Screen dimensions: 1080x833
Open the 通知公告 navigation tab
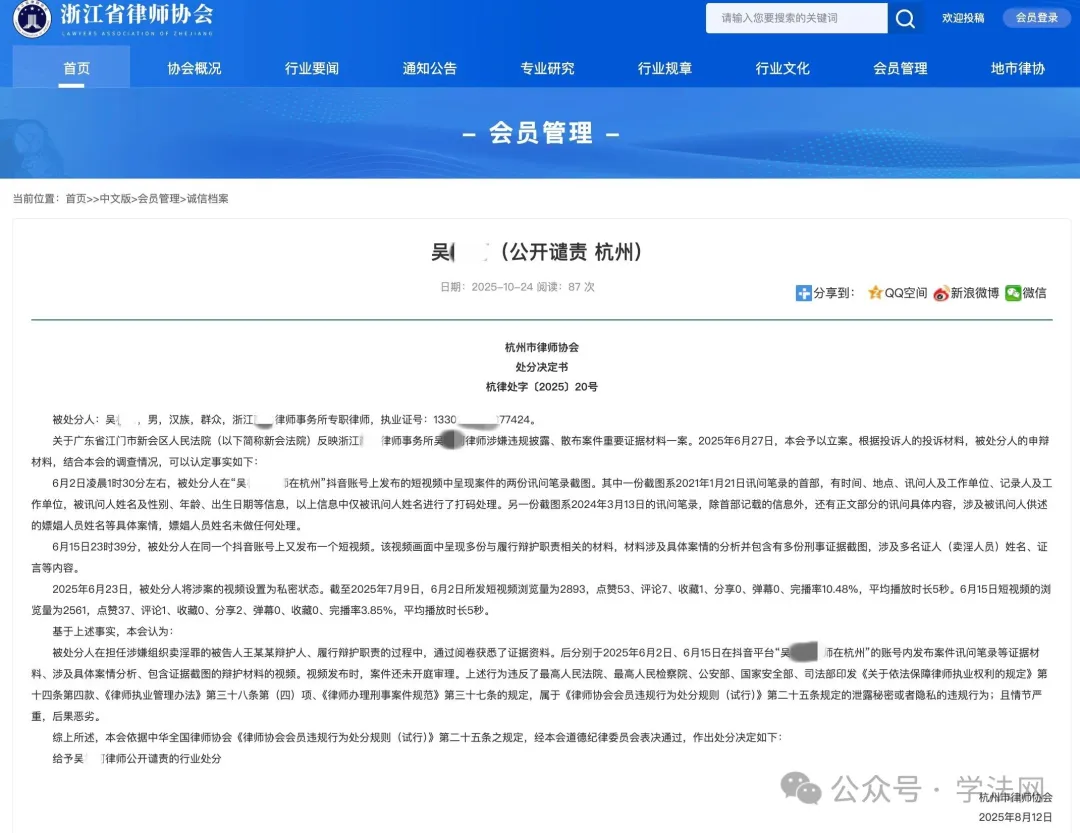coord(429,68)
